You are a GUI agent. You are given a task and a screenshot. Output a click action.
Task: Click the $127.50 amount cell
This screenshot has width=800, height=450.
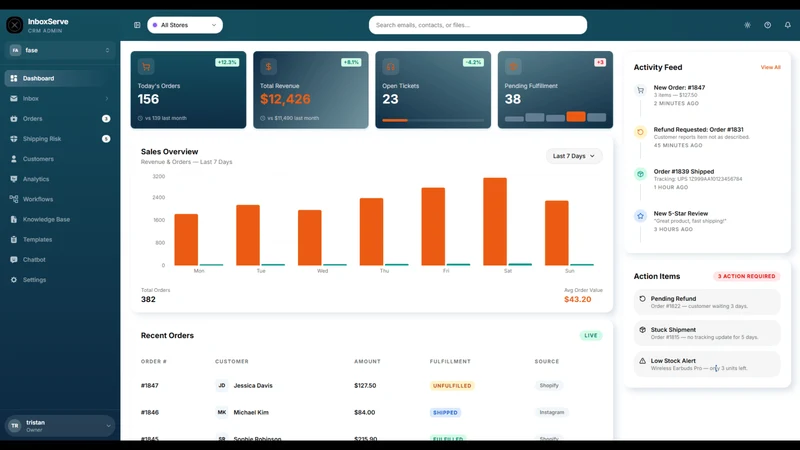365,386
